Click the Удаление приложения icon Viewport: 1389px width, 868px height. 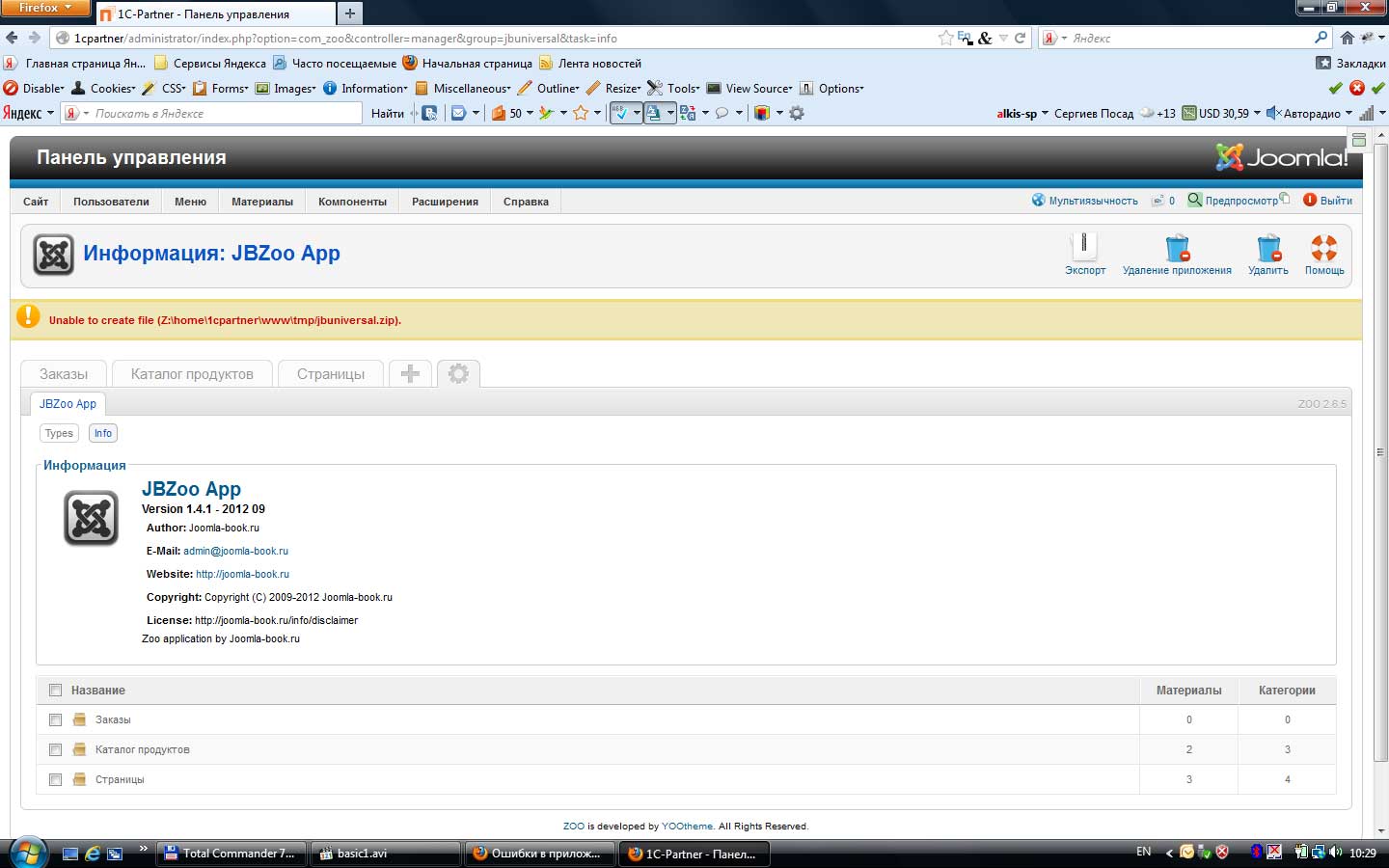pos(1177,249)
